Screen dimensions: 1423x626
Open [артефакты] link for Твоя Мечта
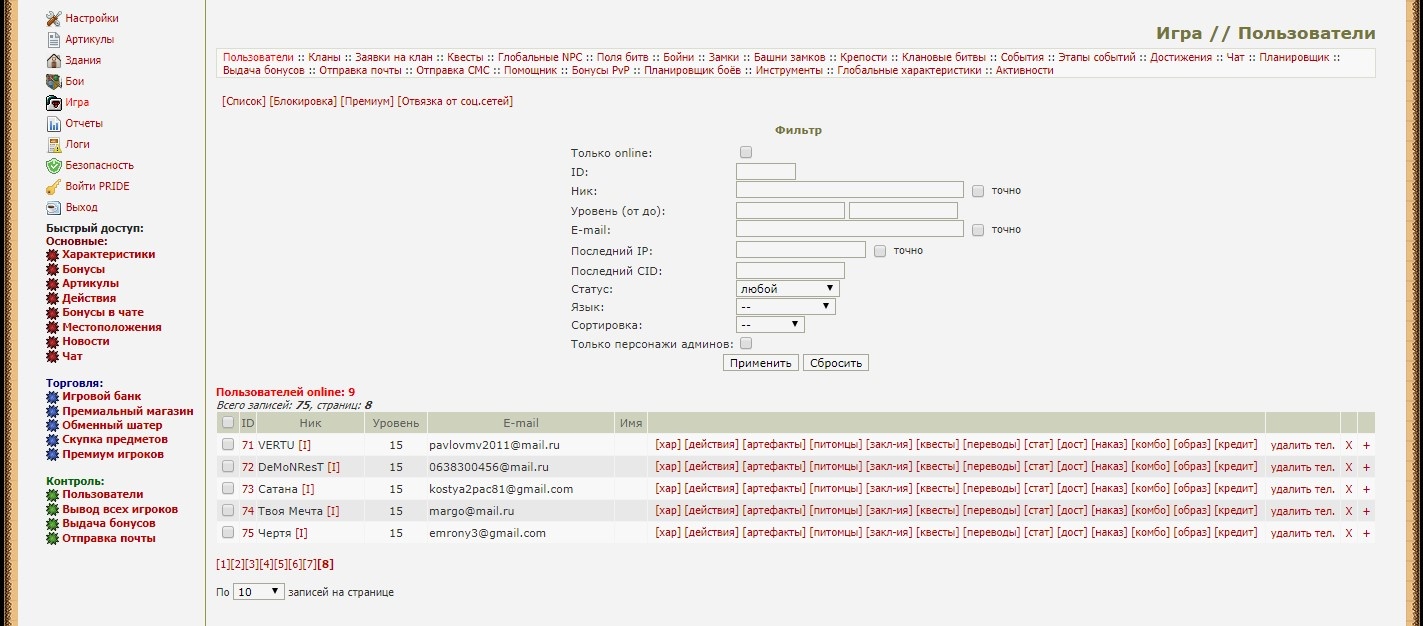tap(774, 511)
